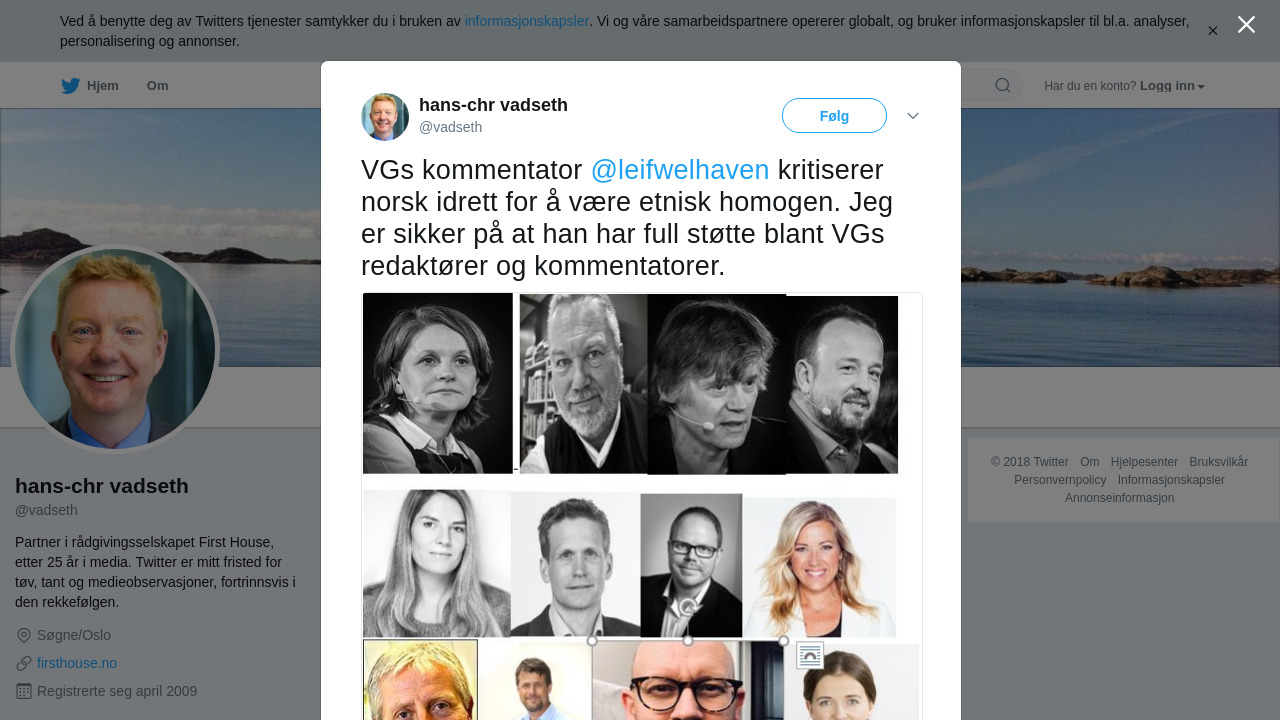This screenshot has width=1280, height=720.
Task: Expand the Logg inn dropdown
Action: (1172, 86)
